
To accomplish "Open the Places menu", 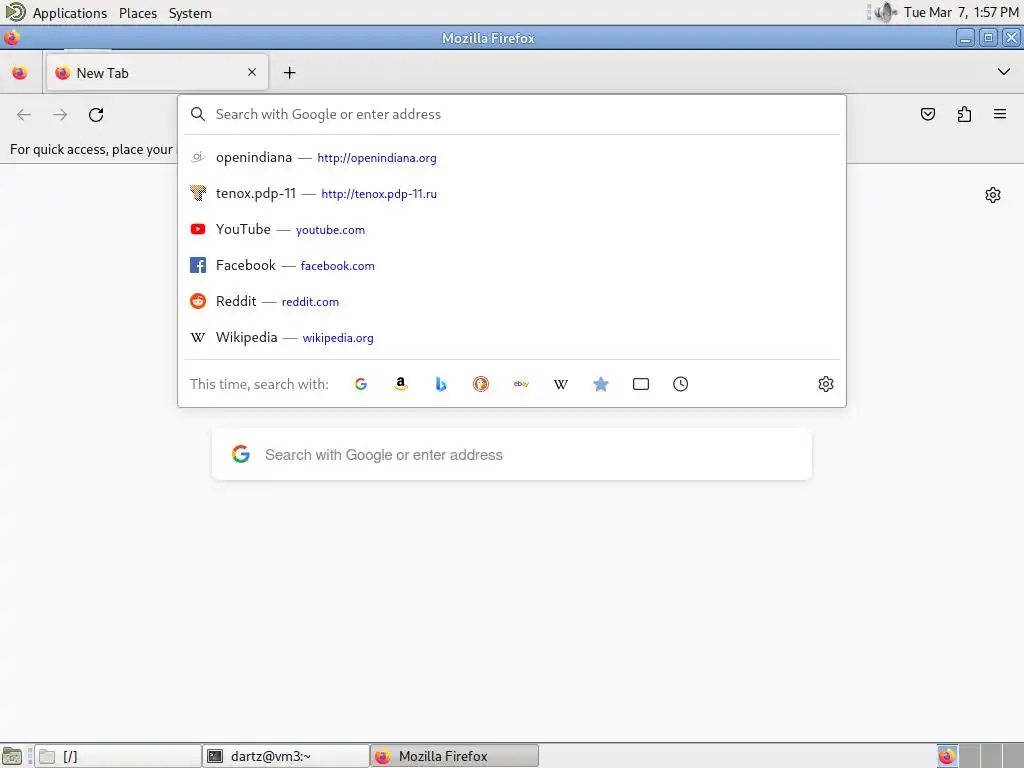I will tap(138, 13).
